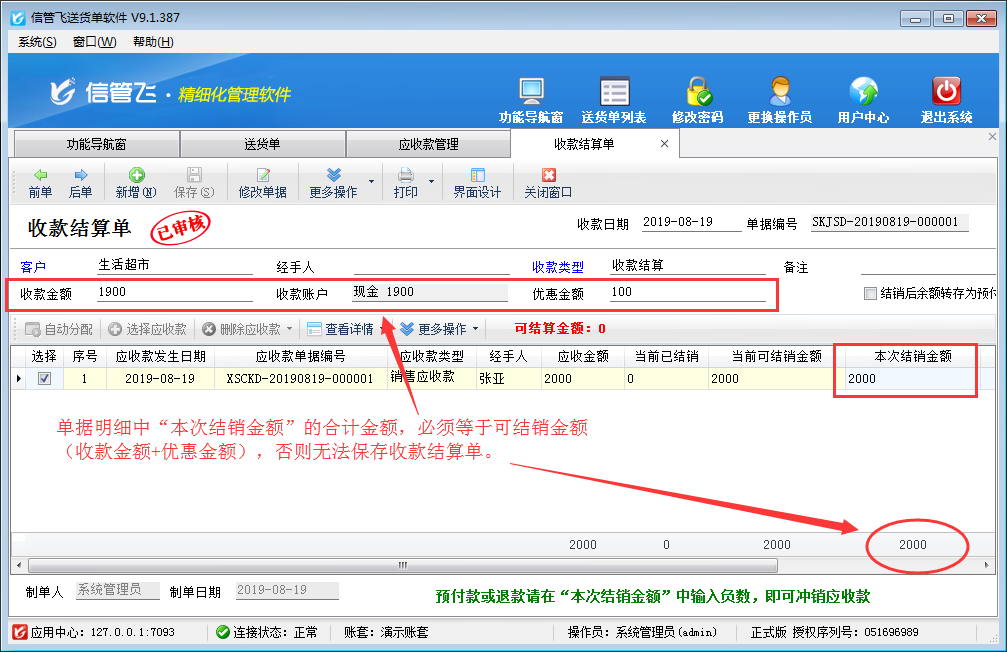1007x652 pixels.
Task: Toggle the row 1 选择 checkbox
Action: click(44, 379)
